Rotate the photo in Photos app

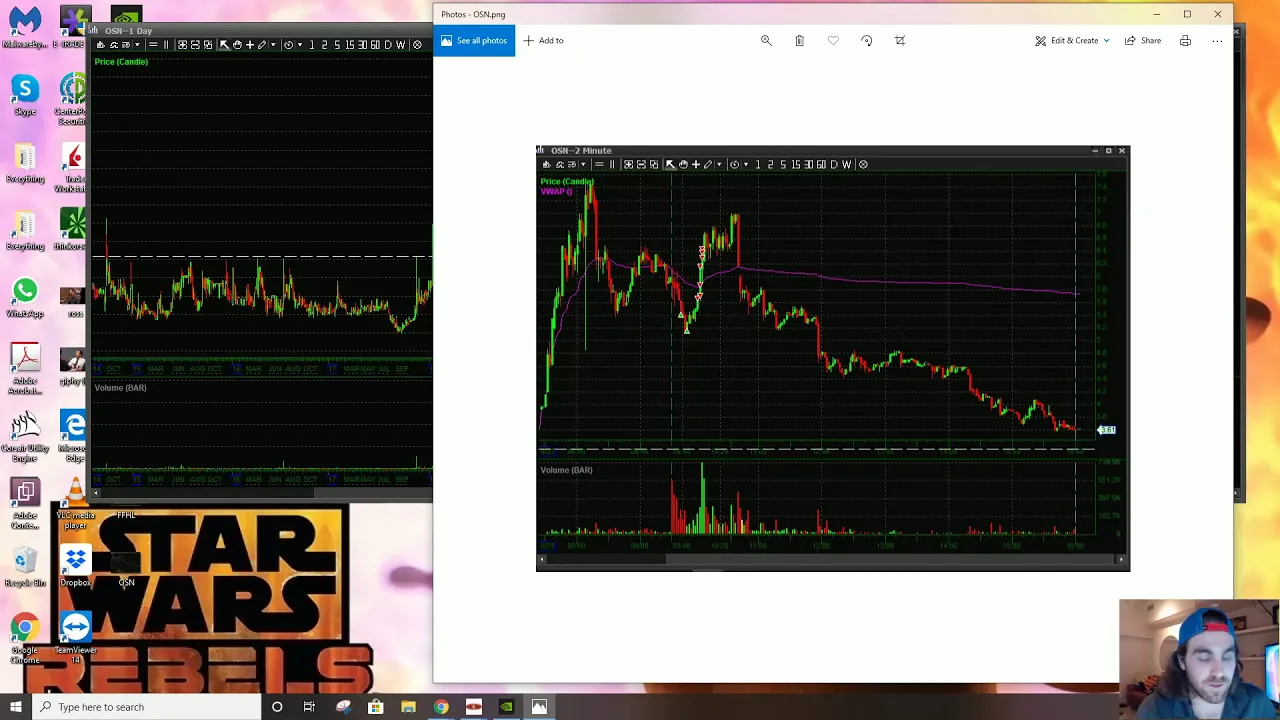866,40
